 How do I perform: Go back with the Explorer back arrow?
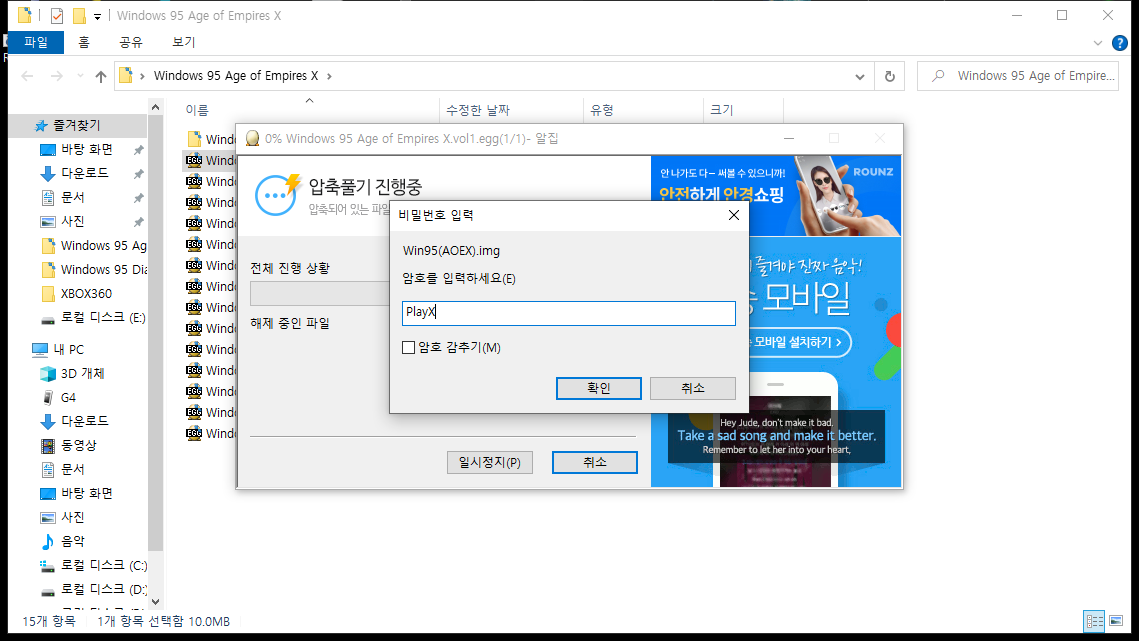28,76
